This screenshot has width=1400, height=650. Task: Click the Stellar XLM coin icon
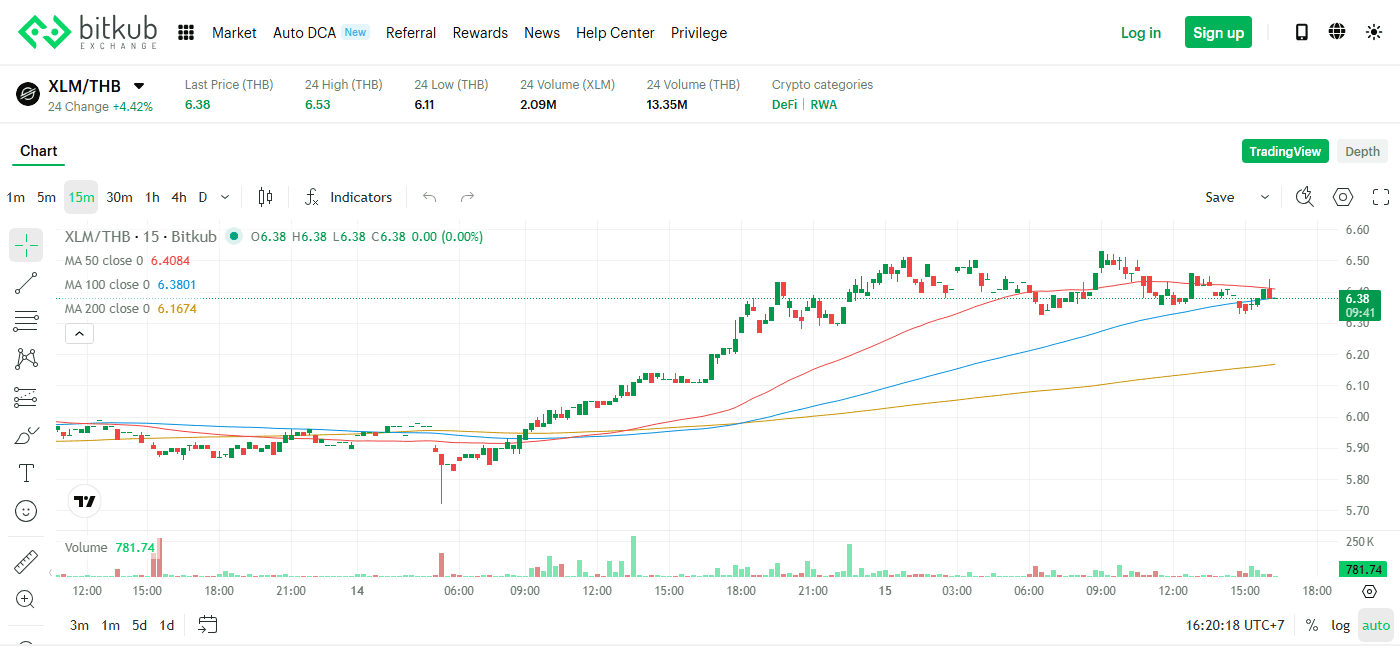click(28, 95)
